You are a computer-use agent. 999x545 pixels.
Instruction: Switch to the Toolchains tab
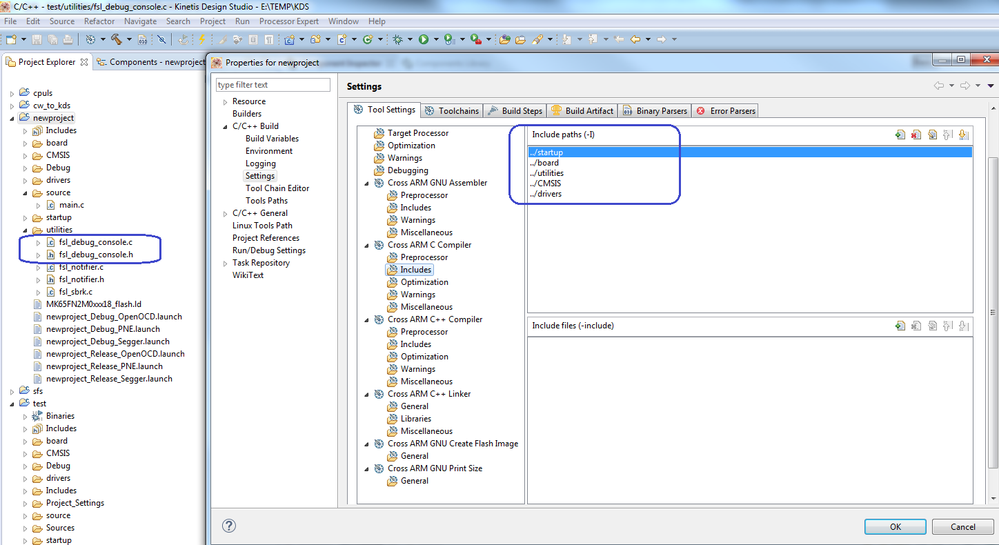[451, 110]
